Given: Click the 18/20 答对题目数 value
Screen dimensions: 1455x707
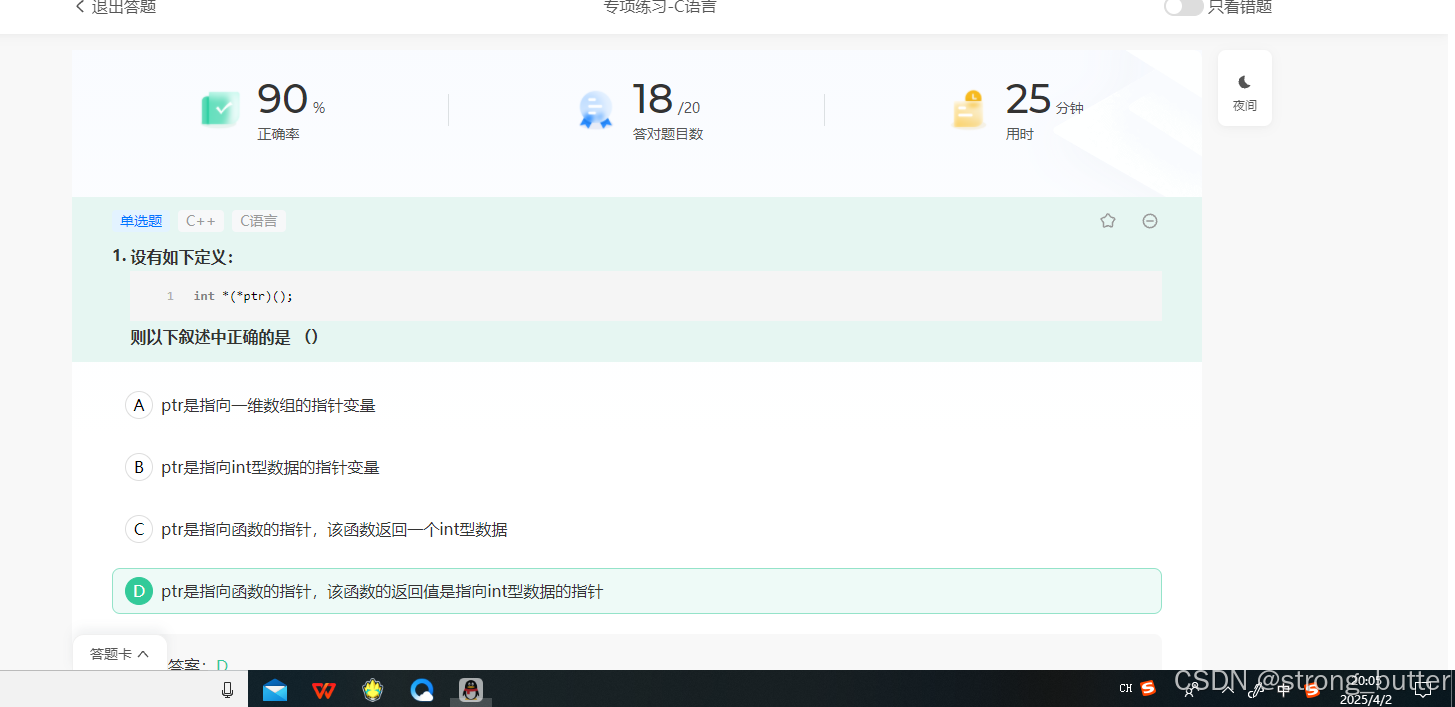Looking at the screenshot, I should 666,100.
